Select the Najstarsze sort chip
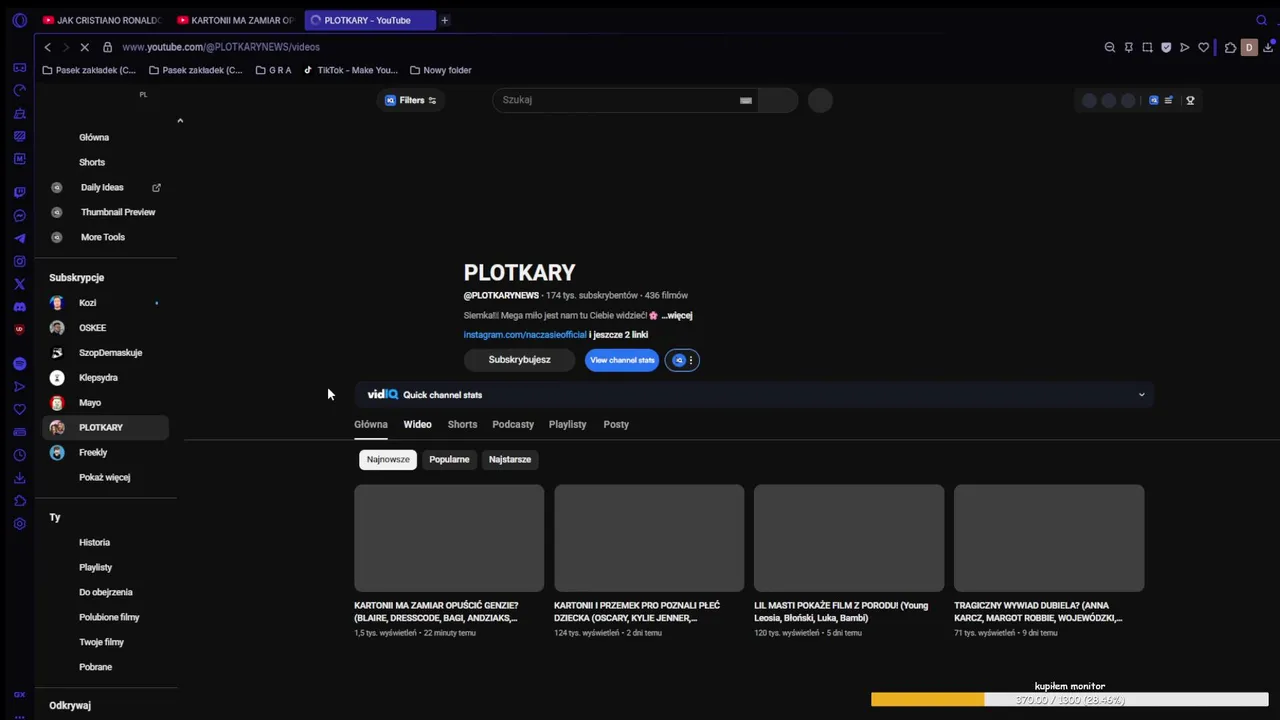Screen dimensions: 1280x720 [x=510, y=459]
